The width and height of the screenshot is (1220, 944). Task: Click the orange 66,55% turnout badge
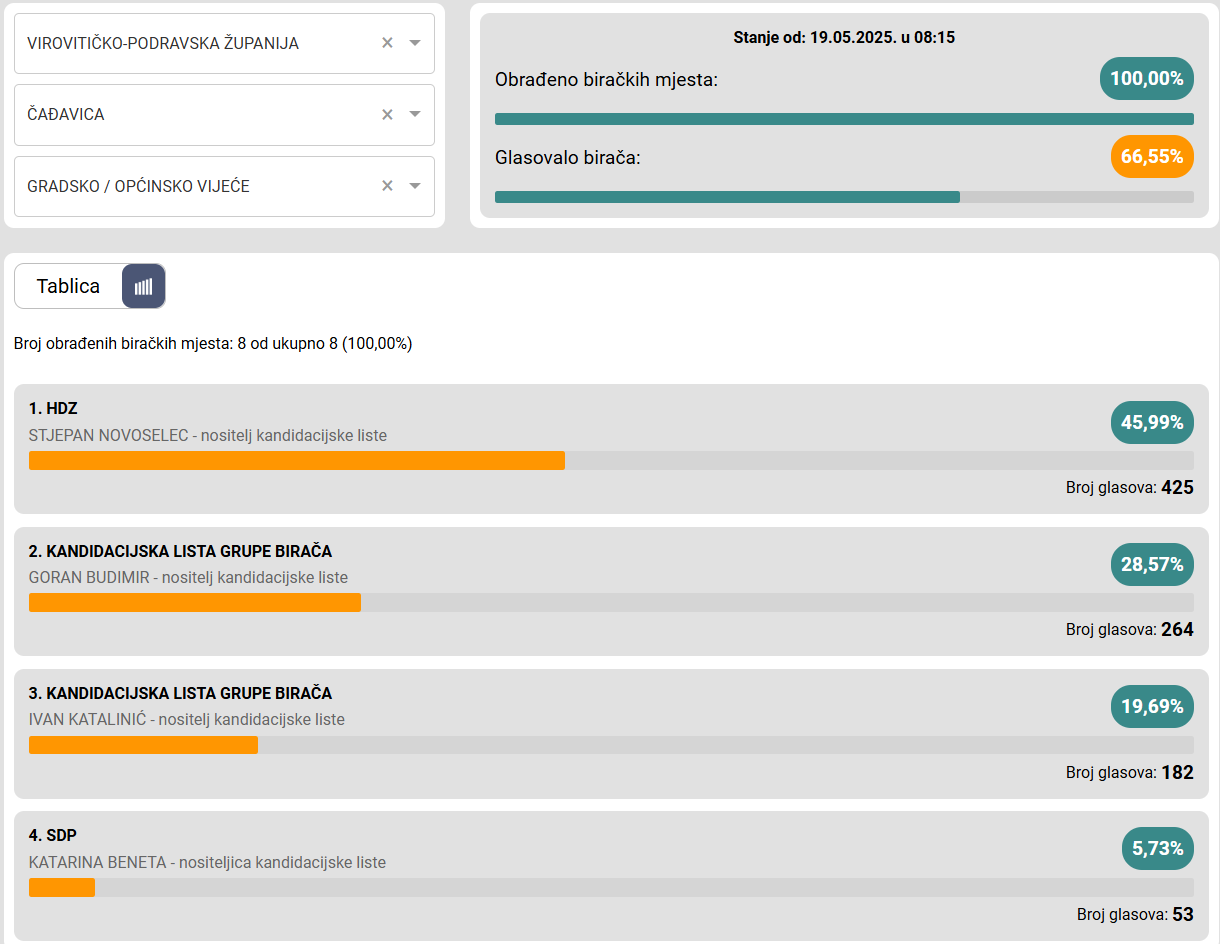[x=1152, y=157]
